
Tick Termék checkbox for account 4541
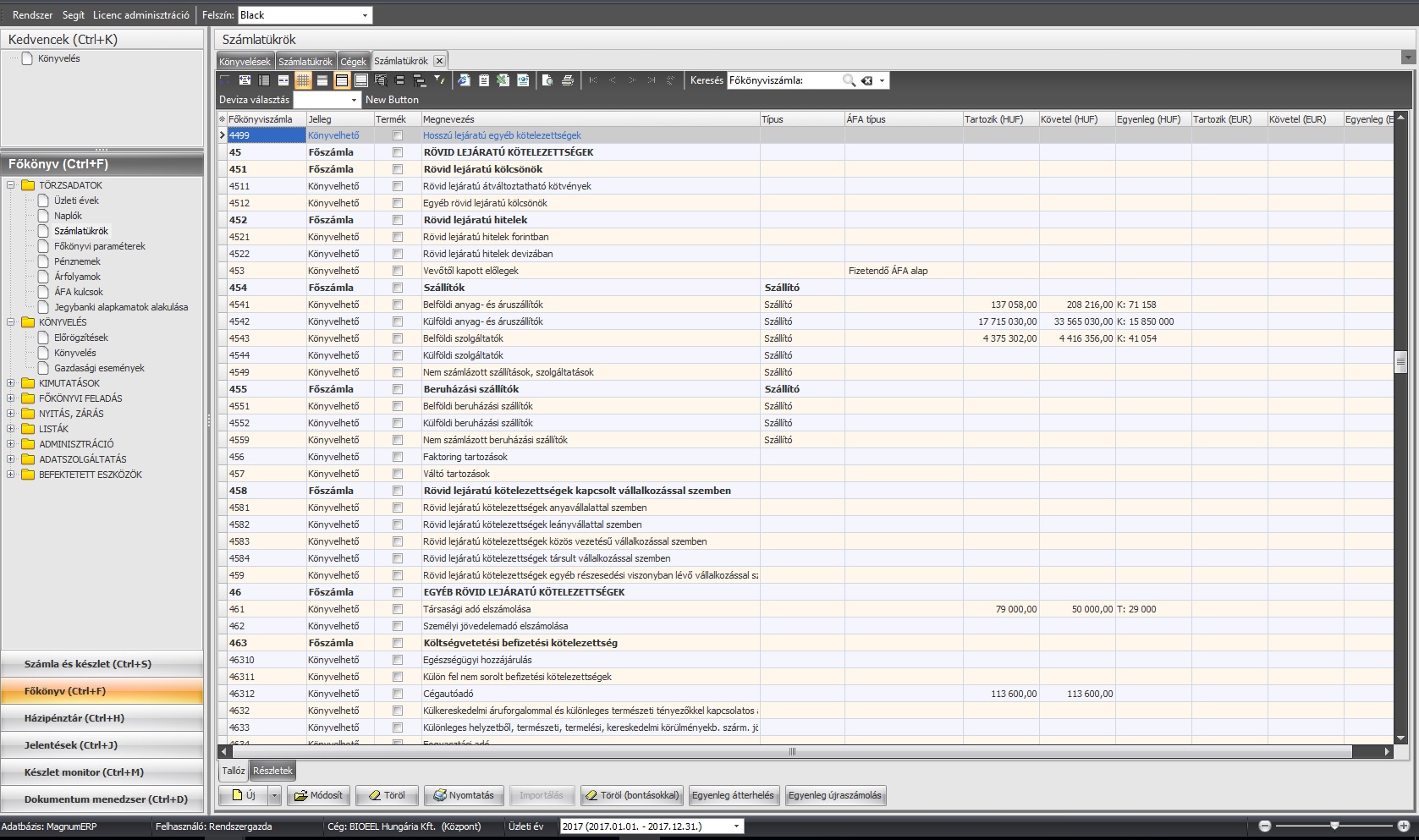point(398,305)
